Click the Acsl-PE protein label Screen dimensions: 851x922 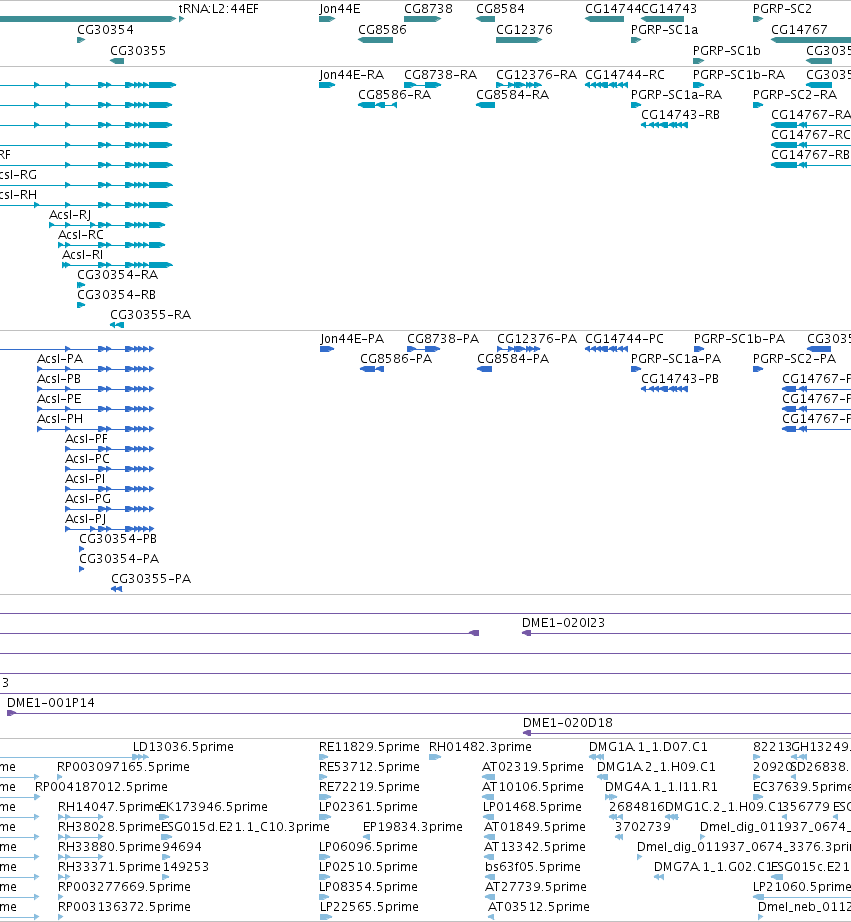coord(59,399)
